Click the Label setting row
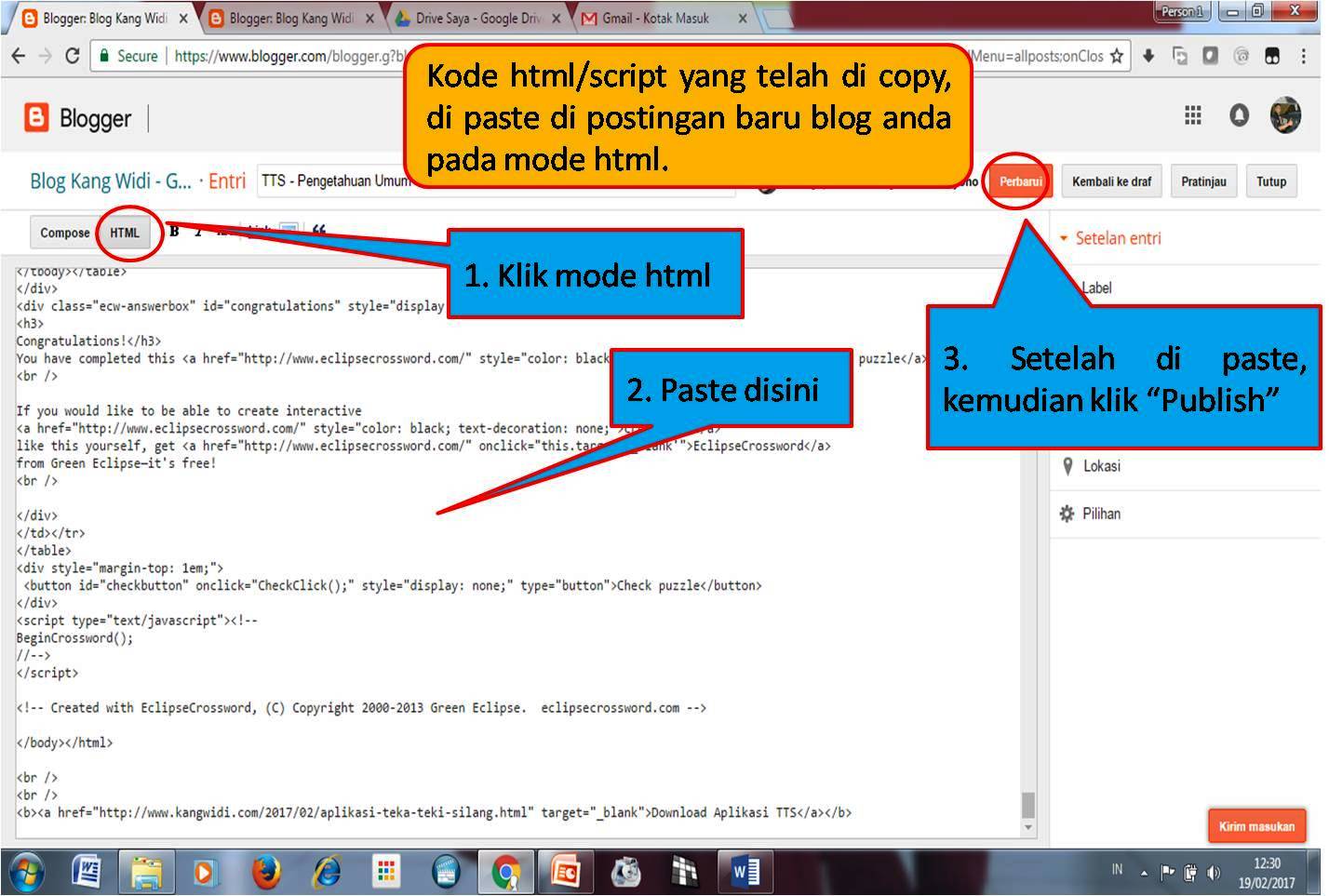Viewport: 1329px width, 896px height. (x=1185, y=288)
